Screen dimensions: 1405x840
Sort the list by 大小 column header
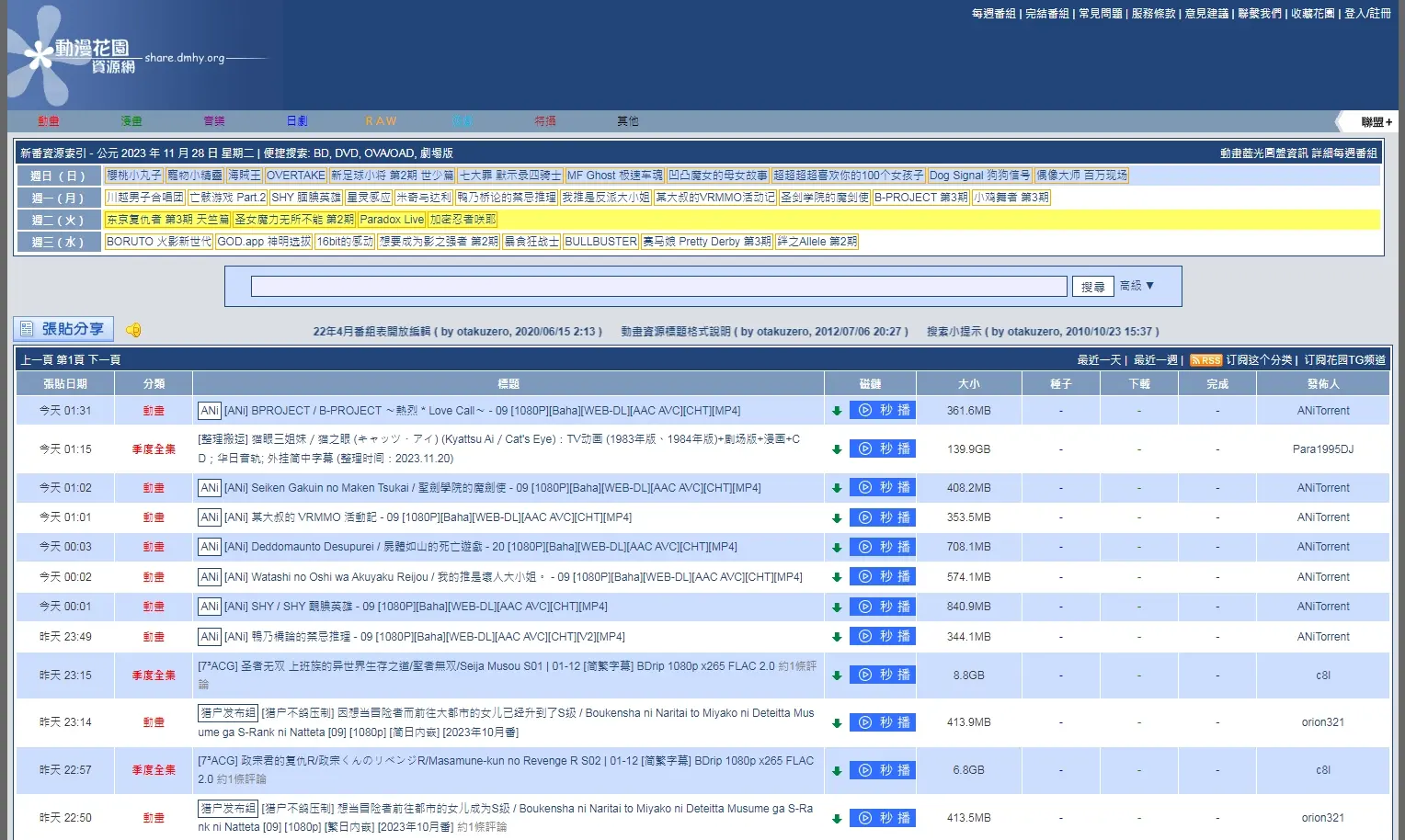point(968,384)
